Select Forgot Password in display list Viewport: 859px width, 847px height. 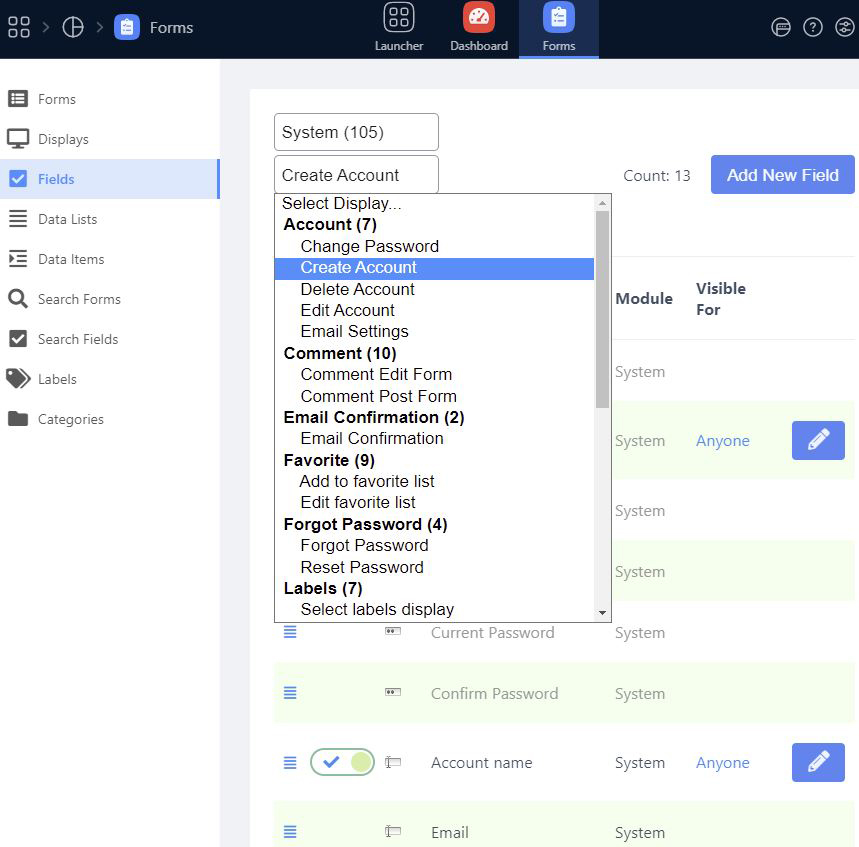point(364,545)
